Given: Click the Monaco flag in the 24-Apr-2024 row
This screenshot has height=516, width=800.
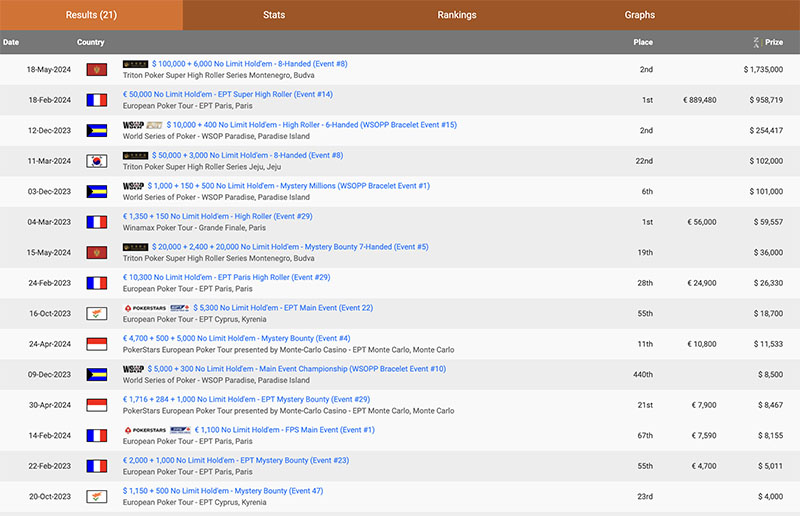Looking at the screenshot, I should [95, 344].
